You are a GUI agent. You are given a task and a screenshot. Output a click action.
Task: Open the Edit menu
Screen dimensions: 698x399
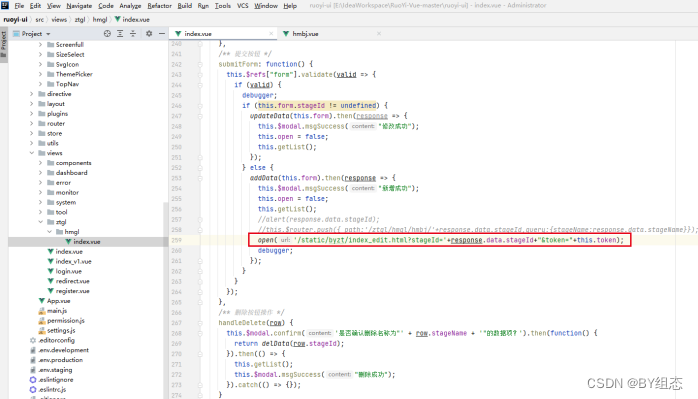[x=35, y=6]
